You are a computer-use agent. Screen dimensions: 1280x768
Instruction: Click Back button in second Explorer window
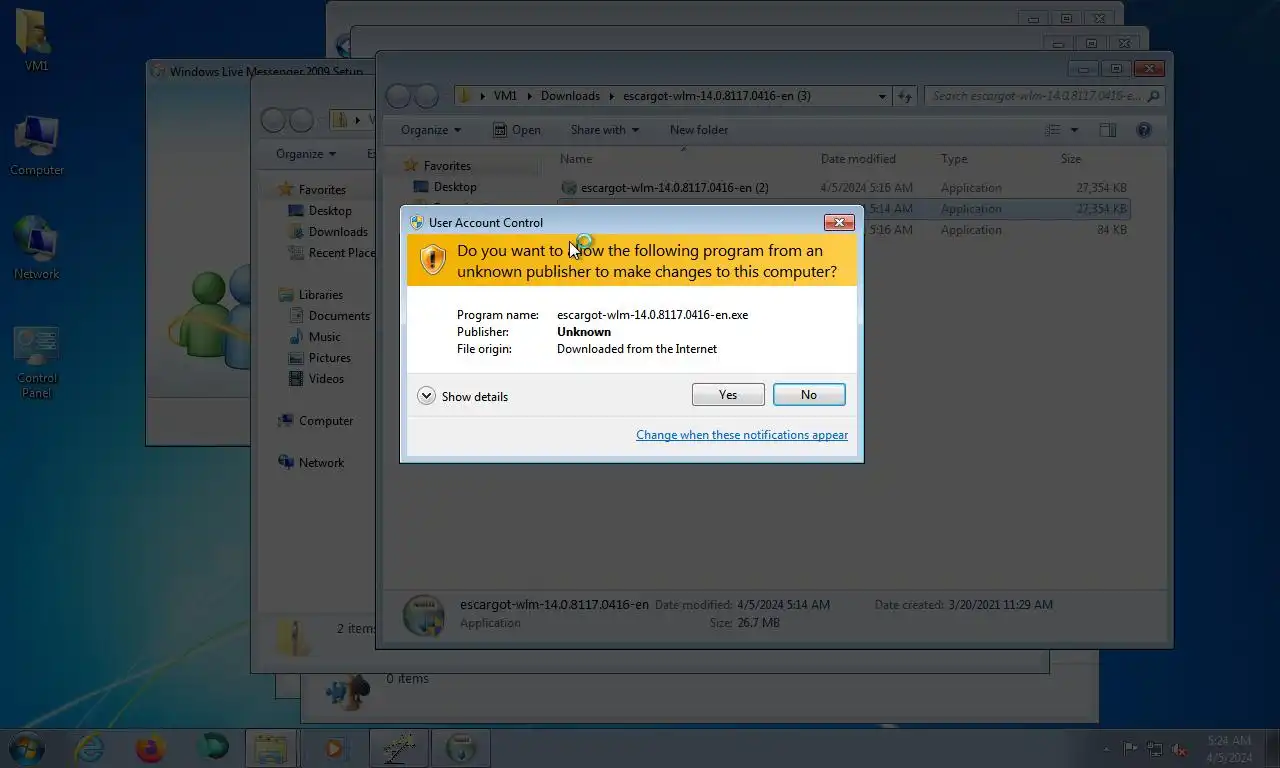(x=273, y=120)
